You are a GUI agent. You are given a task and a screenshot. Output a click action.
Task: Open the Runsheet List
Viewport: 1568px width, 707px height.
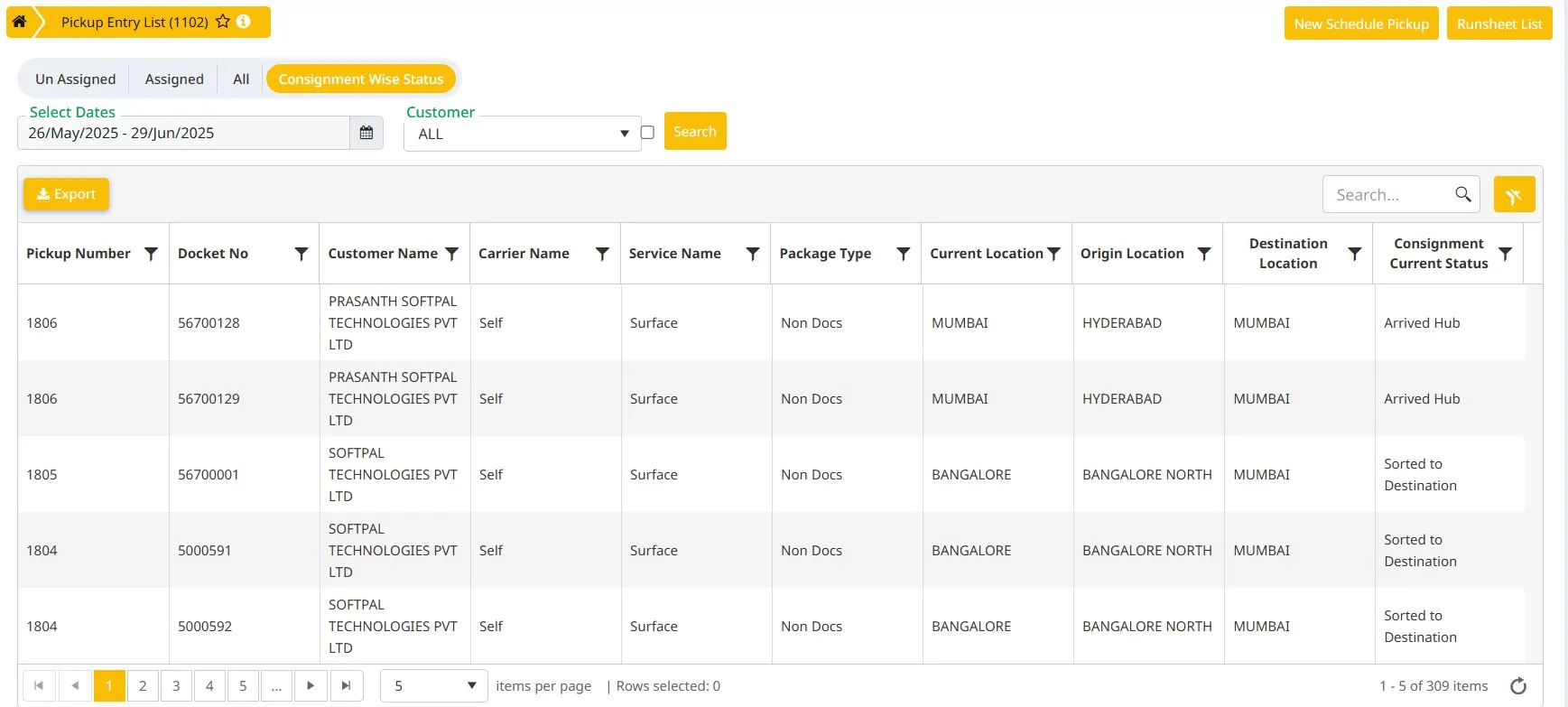(x=1499, y=23)
